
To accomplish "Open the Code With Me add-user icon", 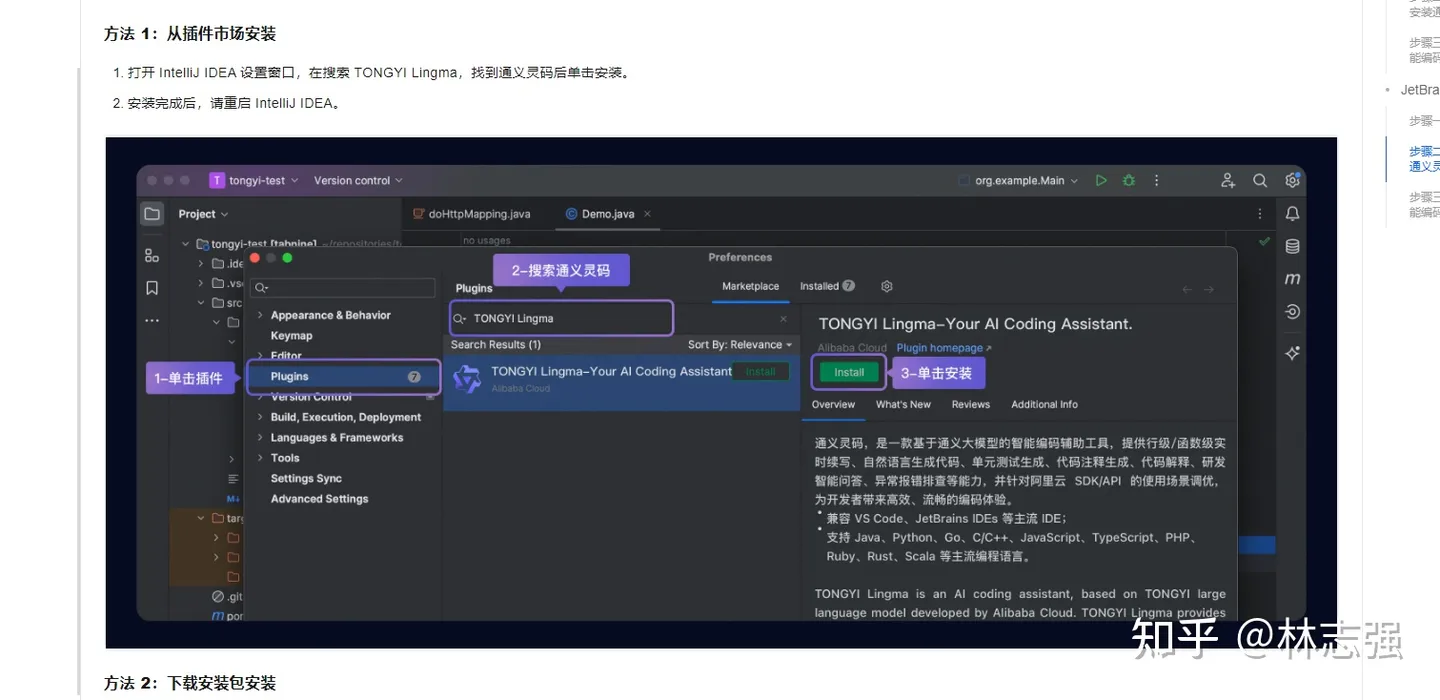I will (1228, 181).
